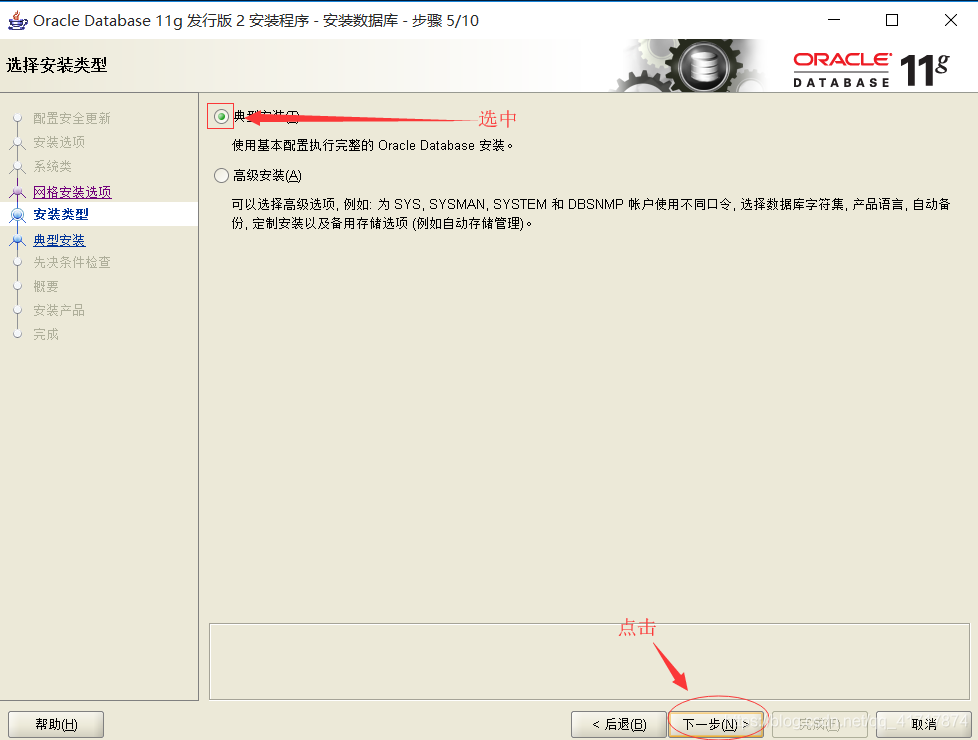978x740 pixels.
Task: Click the Java installer icon in title bar
Action: pyautogui.click(x=17, y=20)
